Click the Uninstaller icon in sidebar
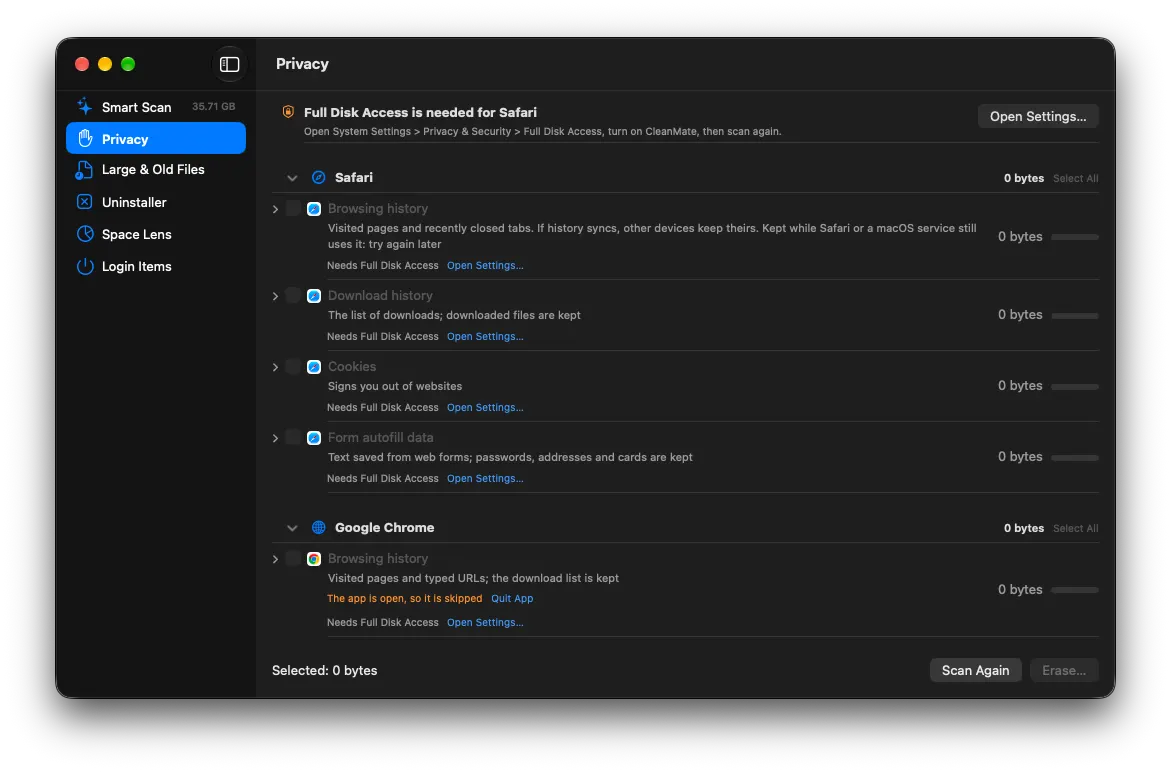This screenshot has width=1171, height=772. [84, 202]
